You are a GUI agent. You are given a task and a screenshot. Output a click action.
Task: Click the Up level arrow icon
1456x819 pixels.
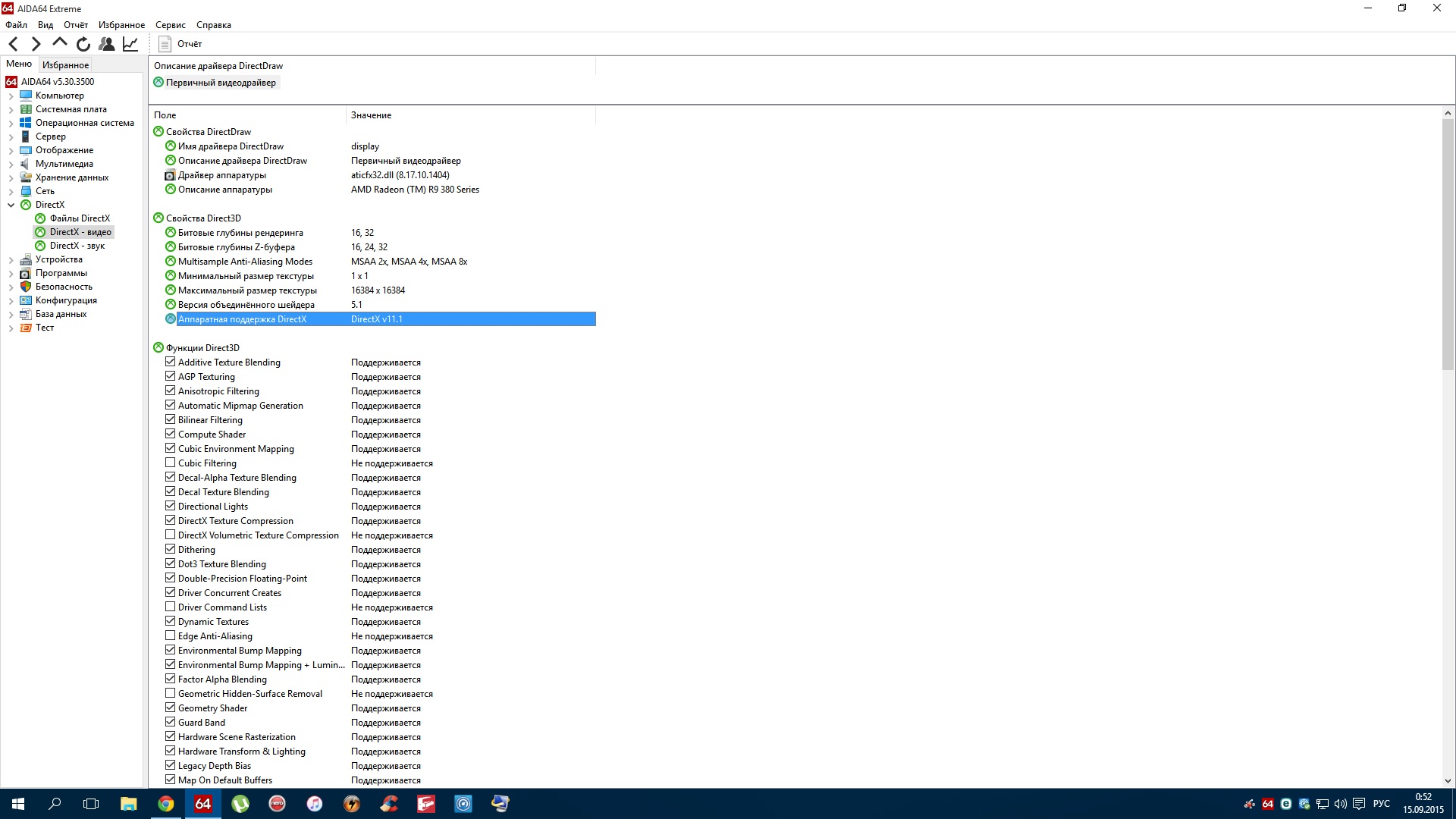pos(60,42)
